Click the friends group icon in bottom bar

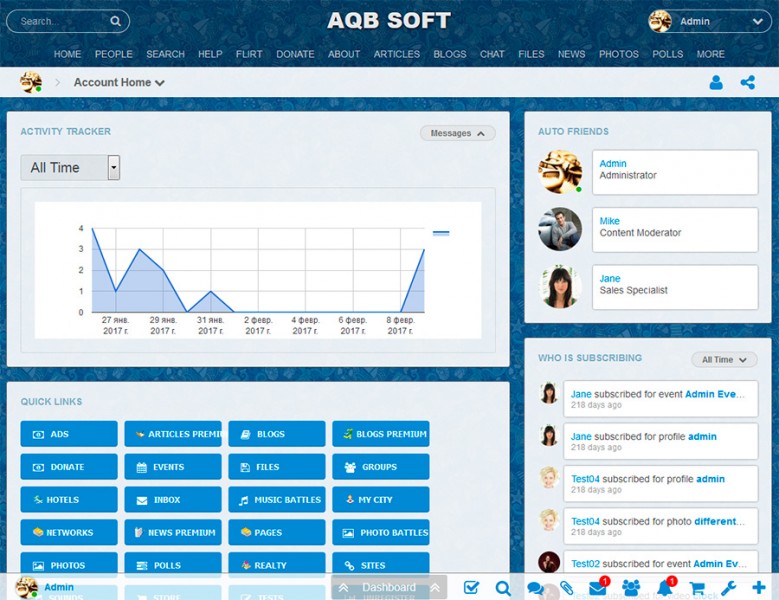tap(631, 588)
